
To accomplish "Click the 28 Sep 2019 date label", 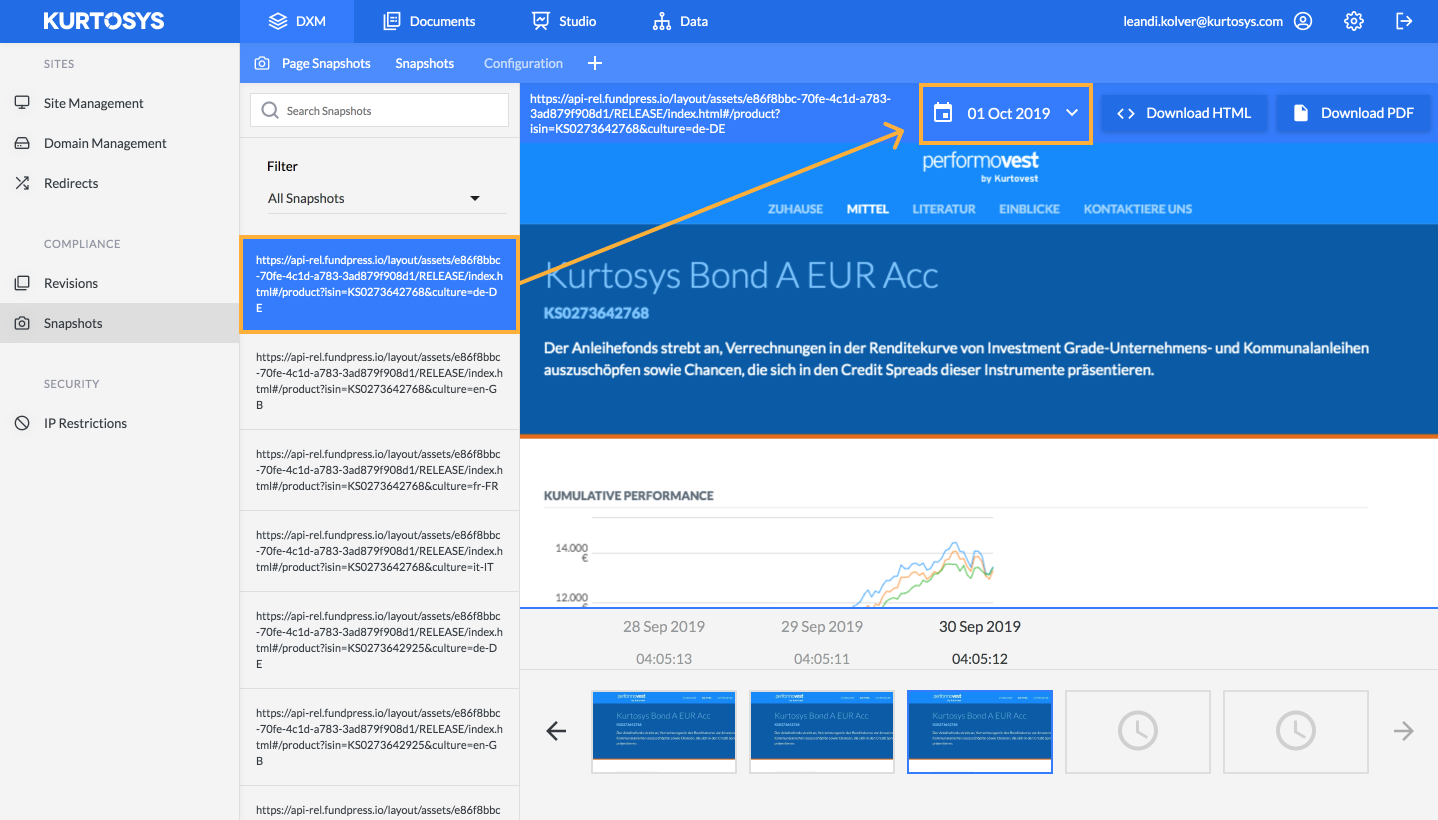I will tap(664, 627).
